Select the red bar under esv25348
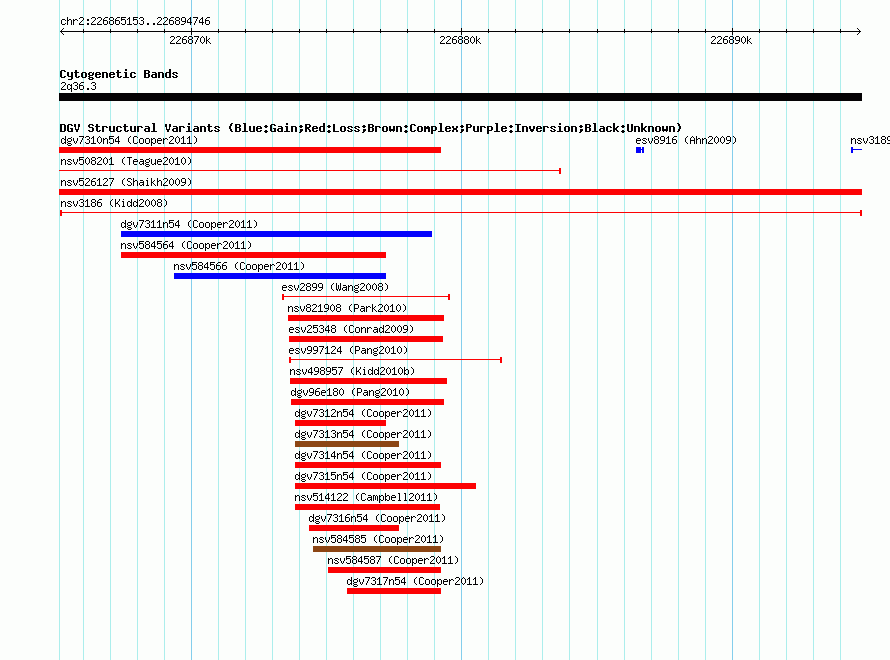 tap(366, 339)
